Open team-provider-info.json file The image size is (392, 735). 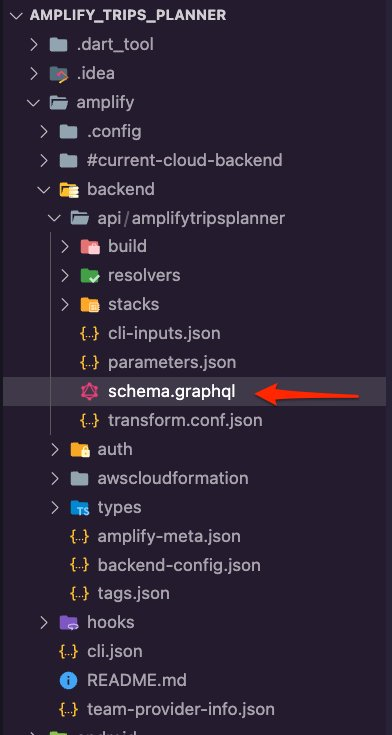181,709
